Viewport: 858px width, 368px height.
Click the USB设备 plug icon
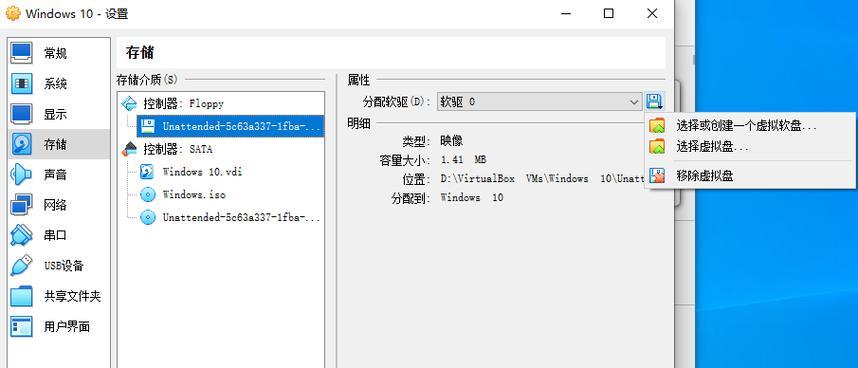pos(21,266)
